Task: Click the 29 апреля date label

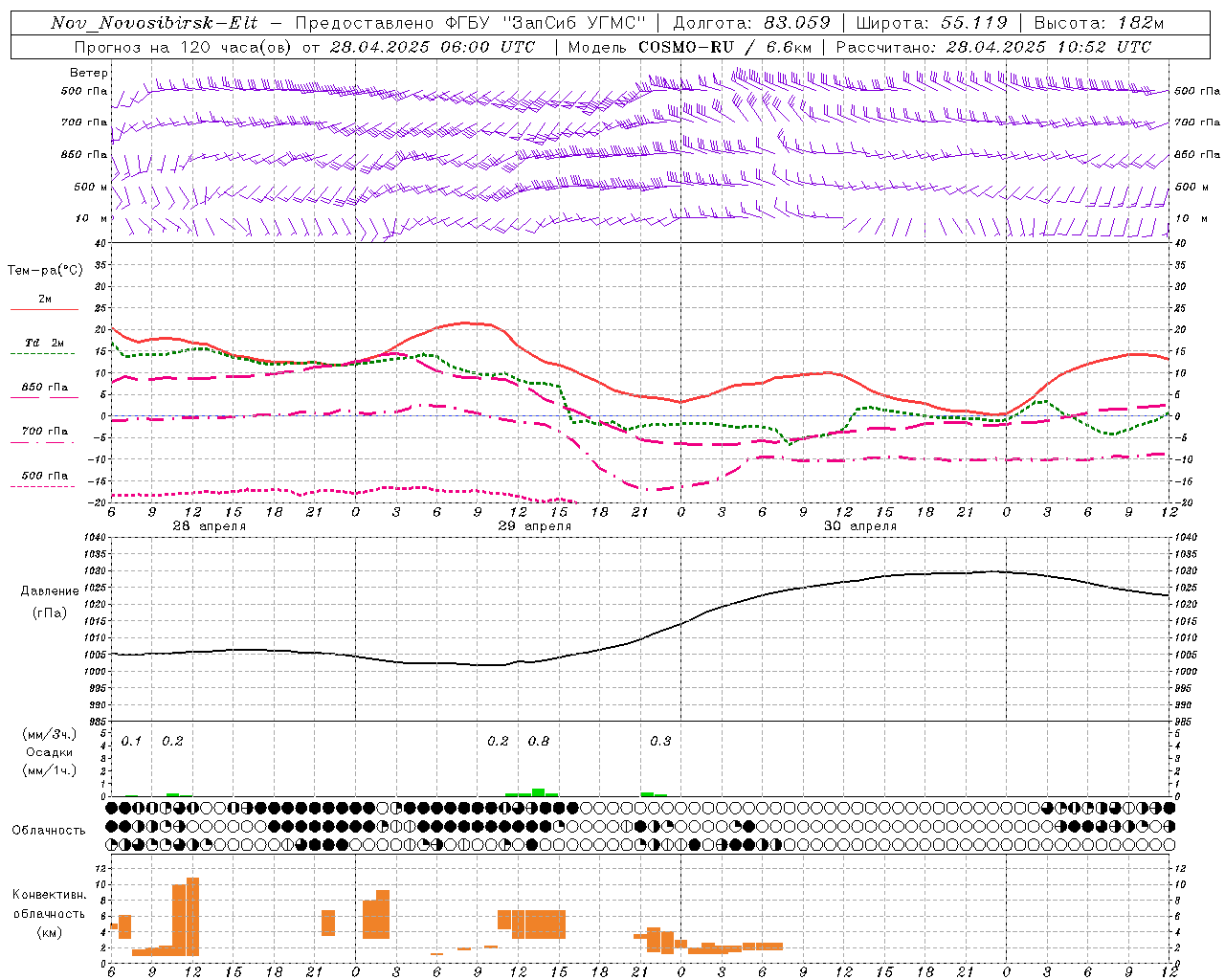Action: 534,526
